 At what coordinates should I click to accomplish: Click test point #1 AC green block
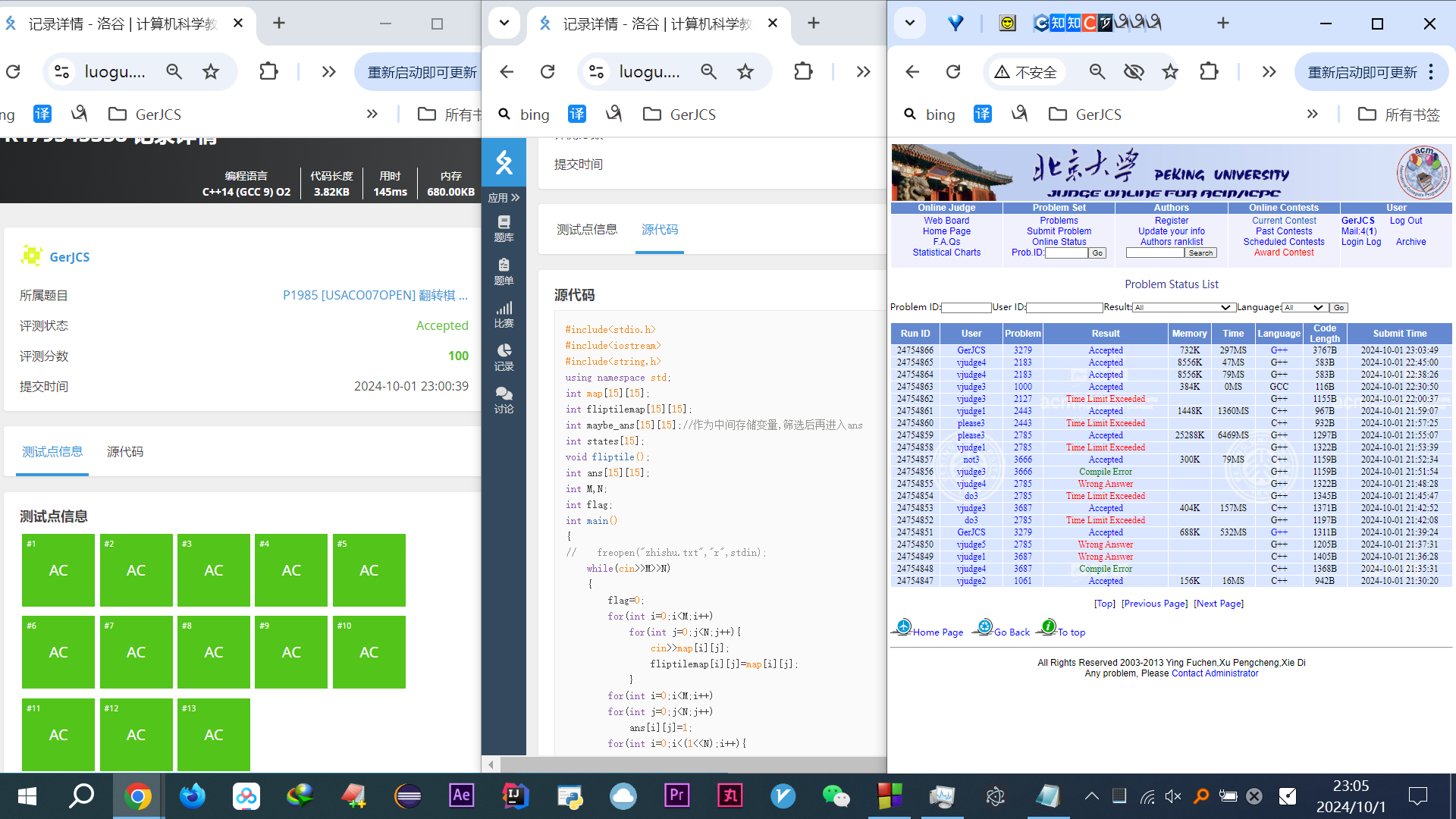click(58, 570)
